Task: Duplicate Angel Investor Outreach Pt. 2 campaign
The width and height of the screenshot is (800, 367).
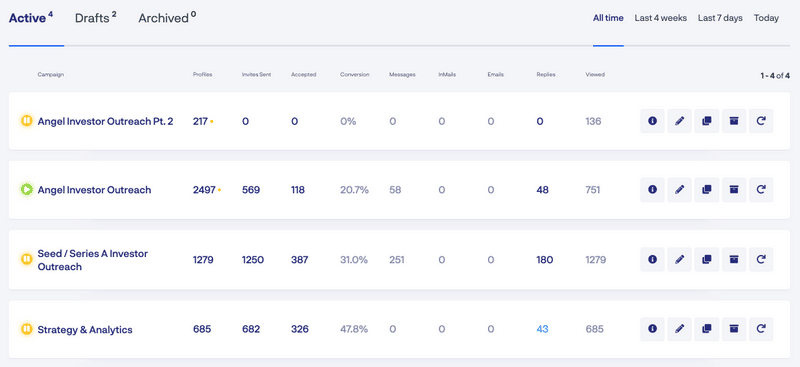Action: click(x=707, y=121)
